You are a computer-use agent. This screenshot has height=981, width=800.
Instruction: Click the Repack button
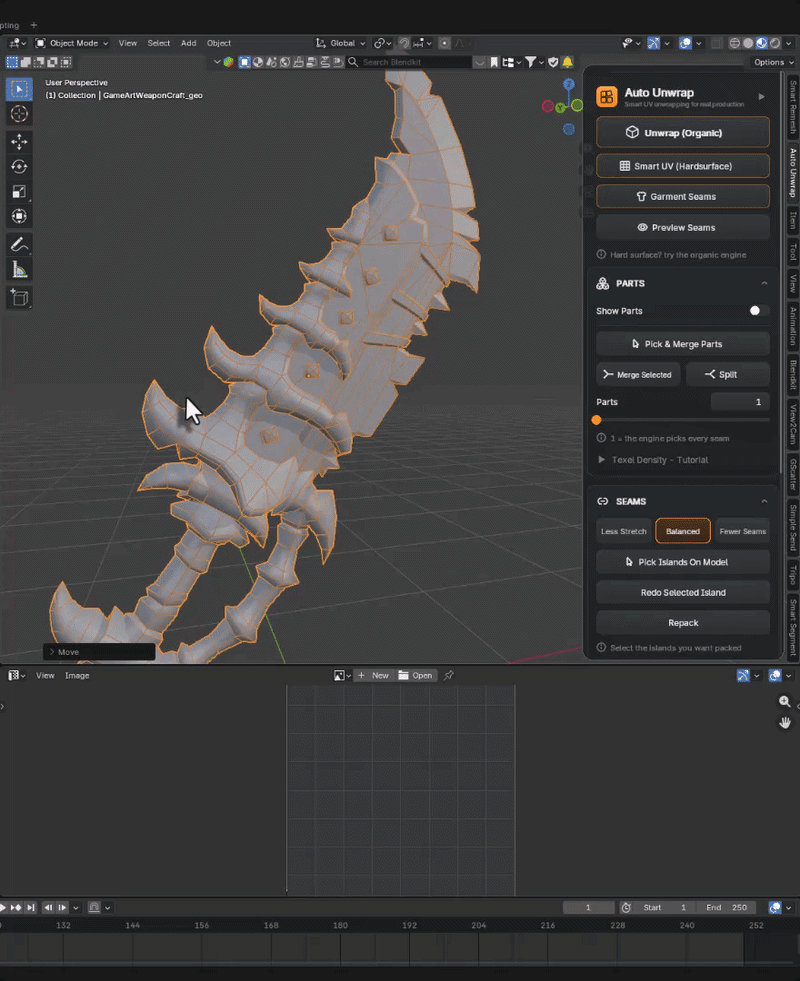(x=682, y=623)
